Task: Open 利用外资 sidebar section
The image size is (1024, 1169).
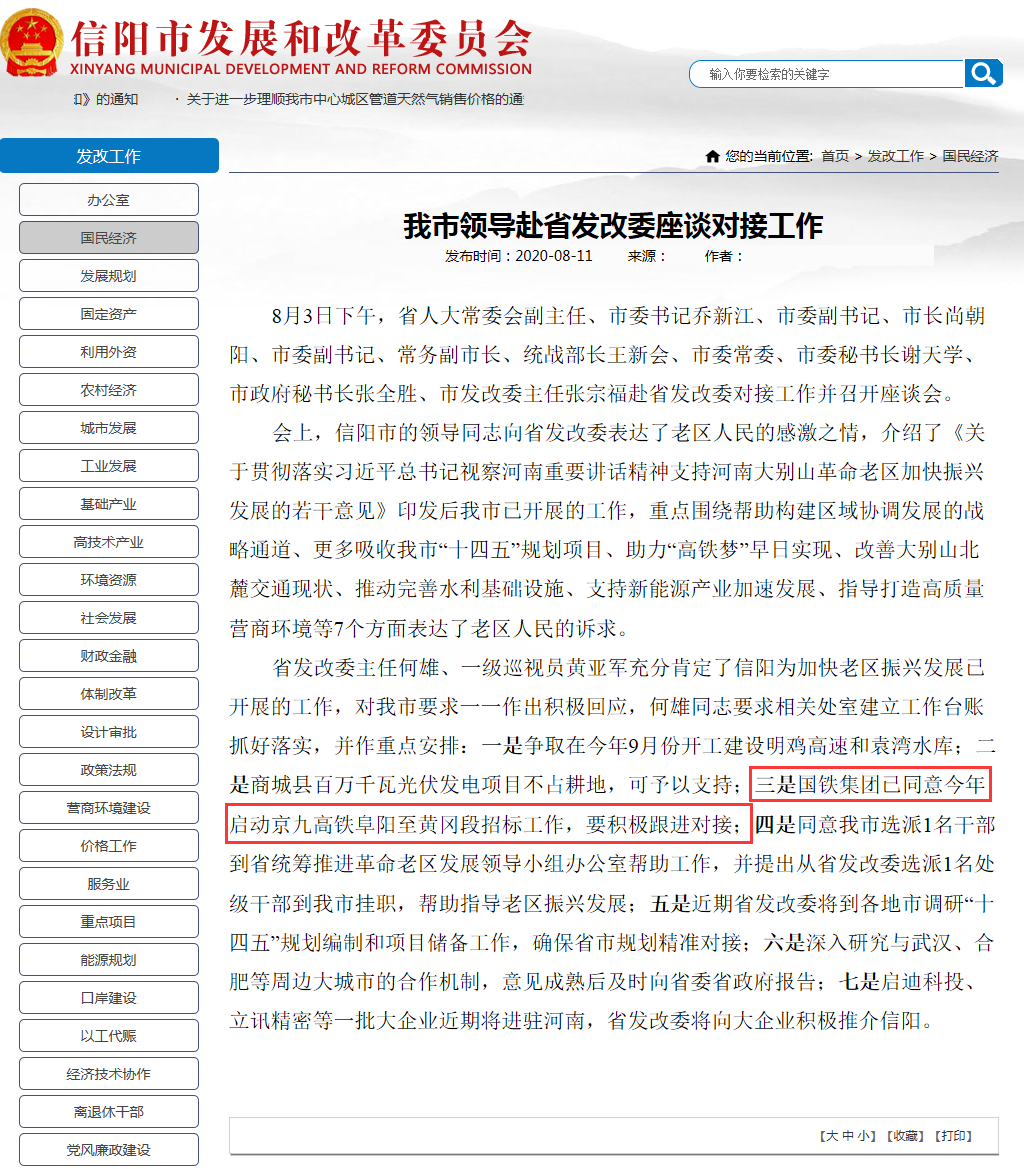Action: [109, 352]
